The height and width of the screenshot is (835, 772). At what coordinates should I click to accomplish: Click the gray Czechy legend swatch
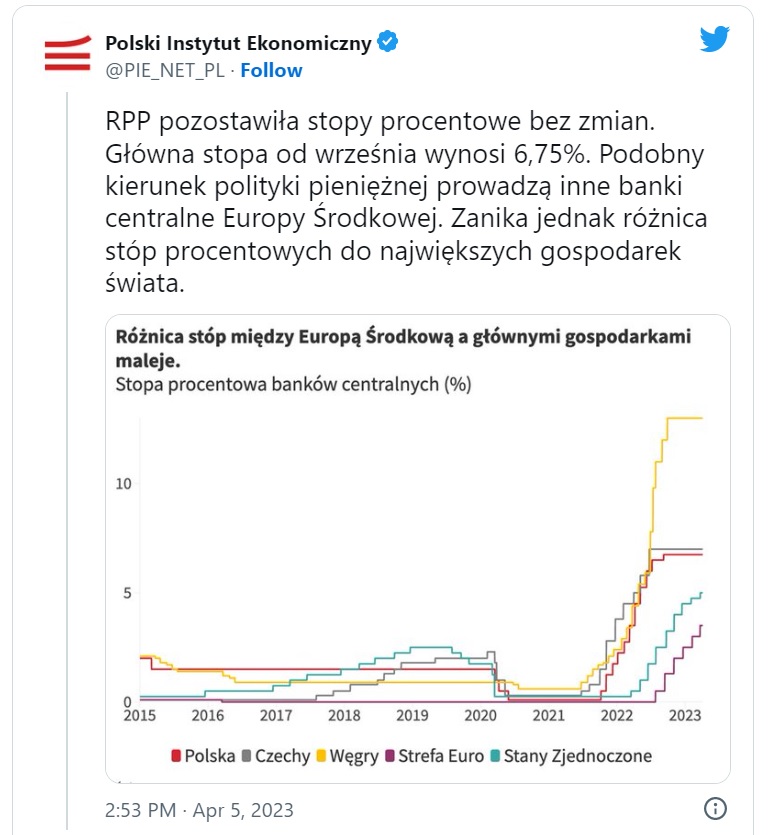click(x=247, y=756)
